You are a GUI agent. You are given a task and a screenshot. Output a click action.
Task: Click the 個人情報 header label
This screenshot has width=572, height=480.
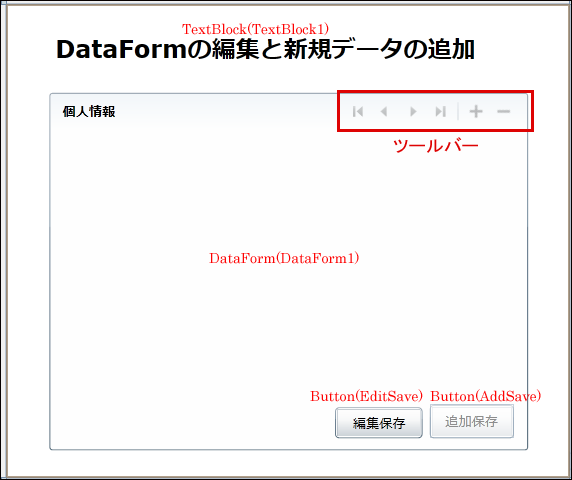[89, 112]
